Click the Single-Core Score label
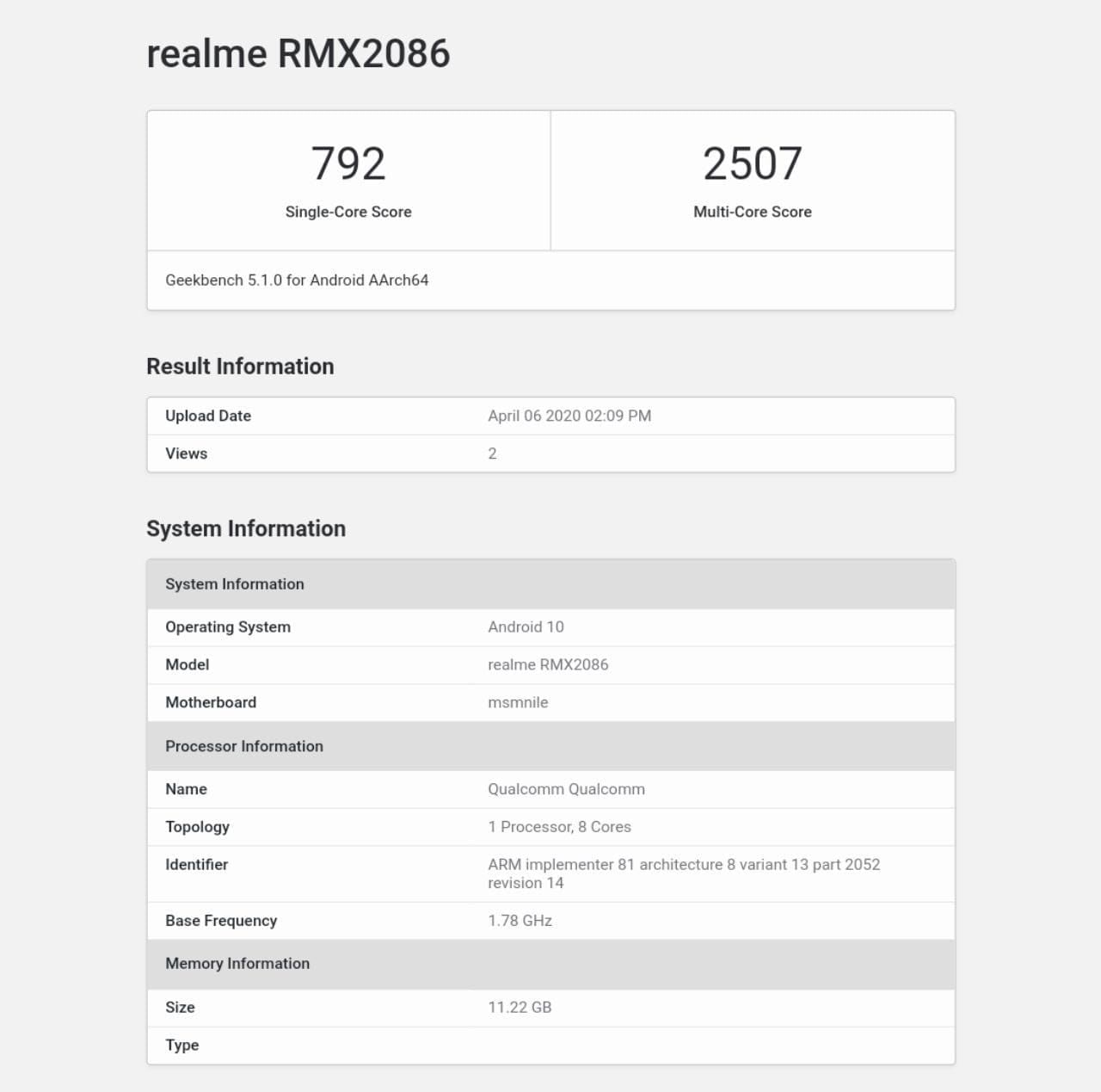This screenshot has width=1101, height=1092. point(348,212)
